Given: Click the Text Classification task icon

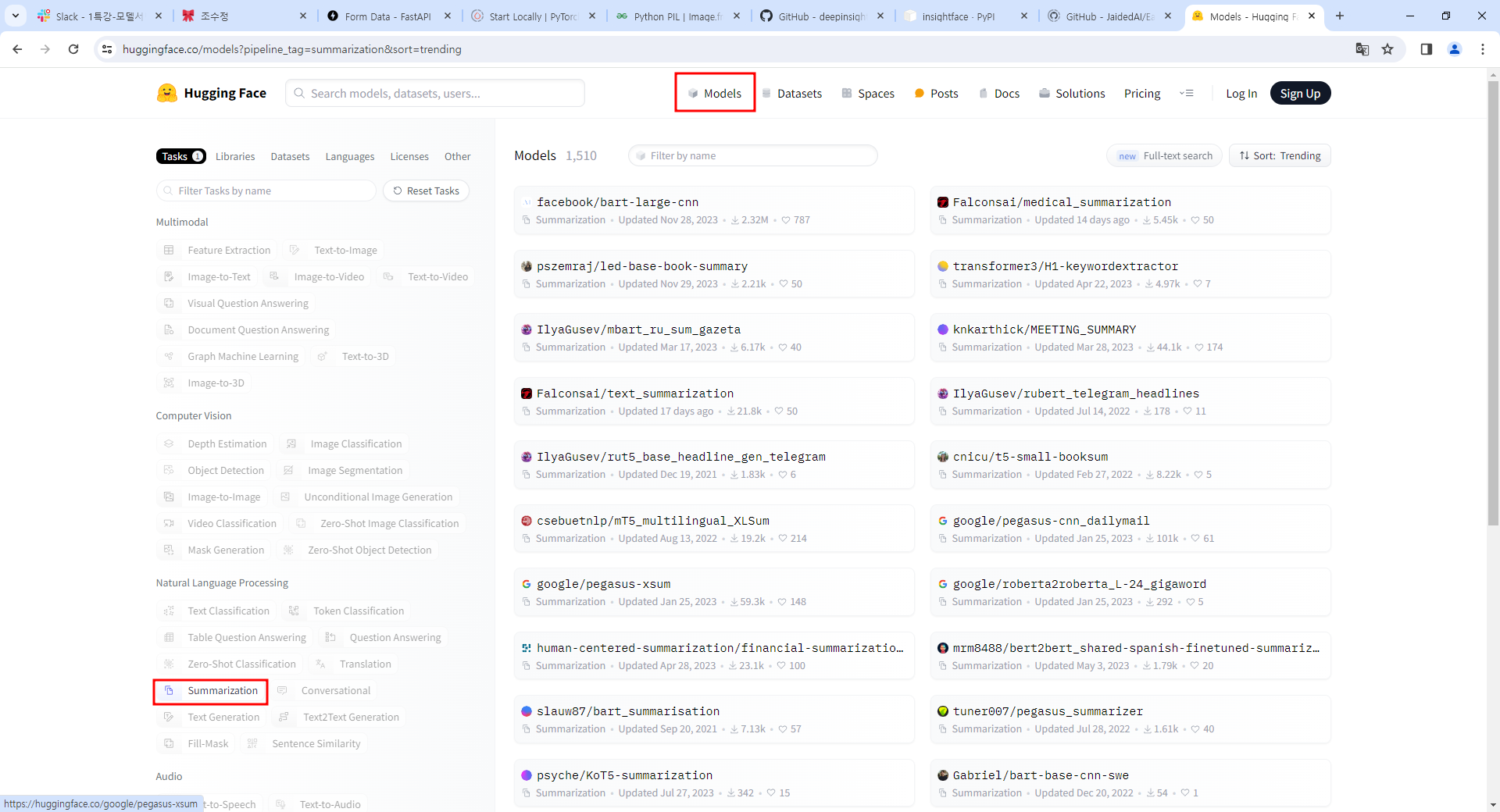Looking at the screenshot, I should [169, 611].
